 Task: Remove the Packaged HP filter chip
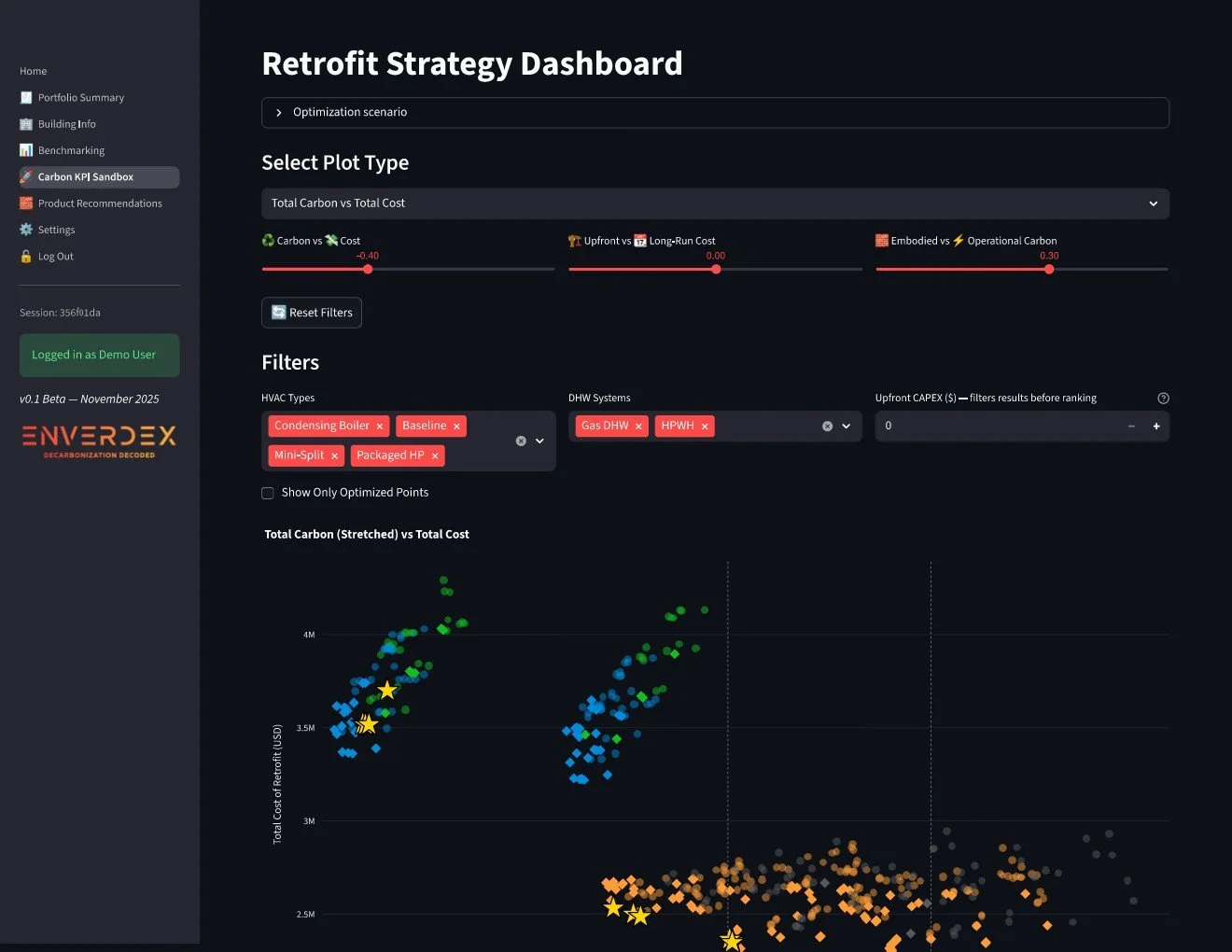[x=435, y=455]
